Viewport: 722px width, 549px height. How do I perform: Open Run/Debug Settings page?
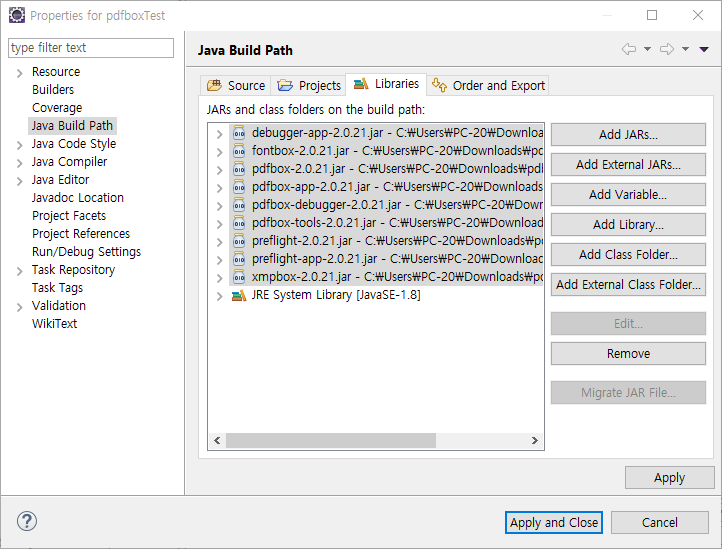[x=87, y=251]
